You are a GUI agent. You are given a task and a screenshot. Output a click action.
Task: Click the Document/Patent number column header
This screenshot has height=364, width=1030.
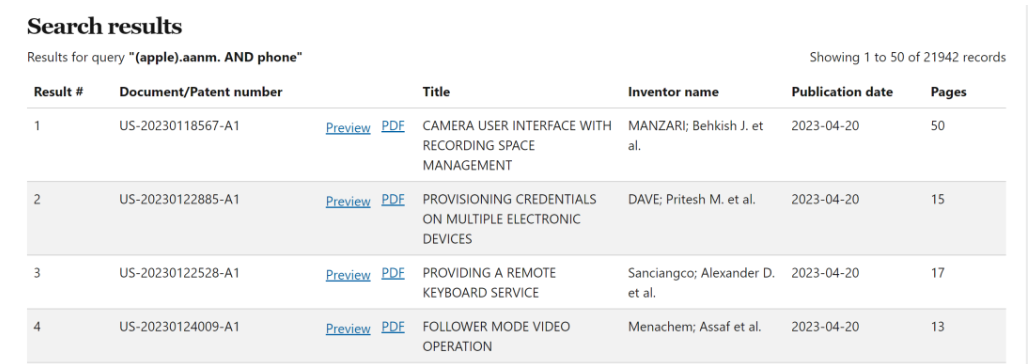(201, 92)
